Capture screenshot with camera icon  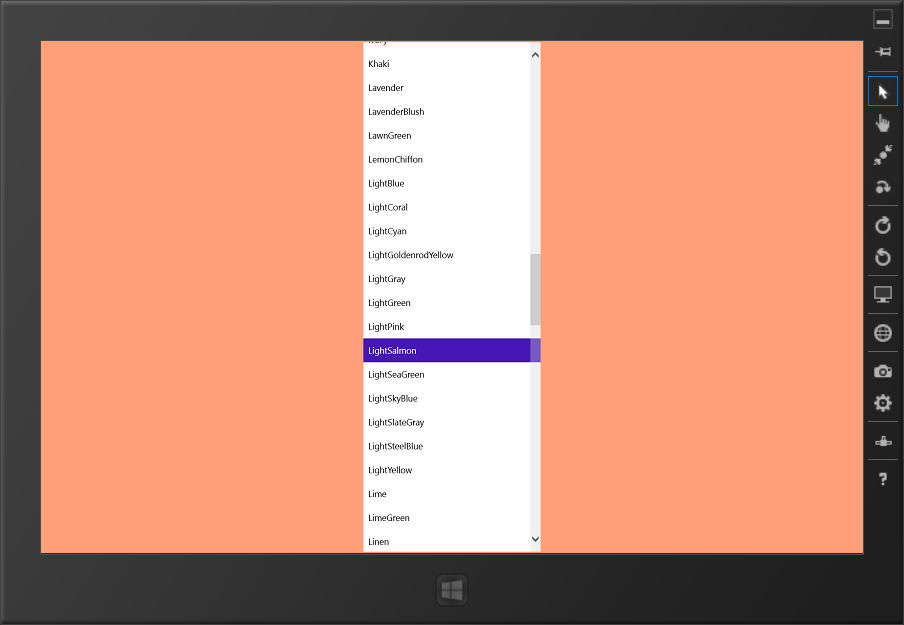pyautogui.click(x=883, y=371)
